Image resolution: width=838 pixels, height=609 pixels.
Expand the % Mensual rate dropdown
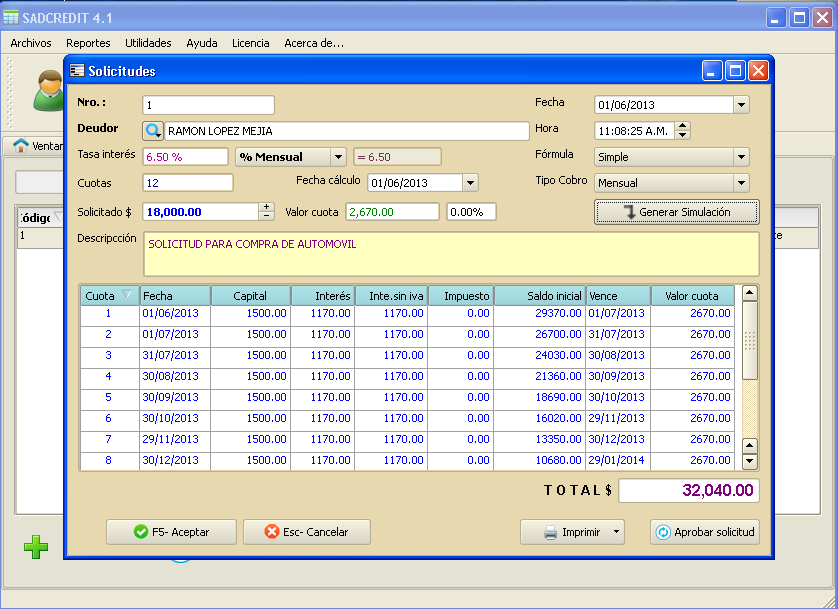pos(338,157)
